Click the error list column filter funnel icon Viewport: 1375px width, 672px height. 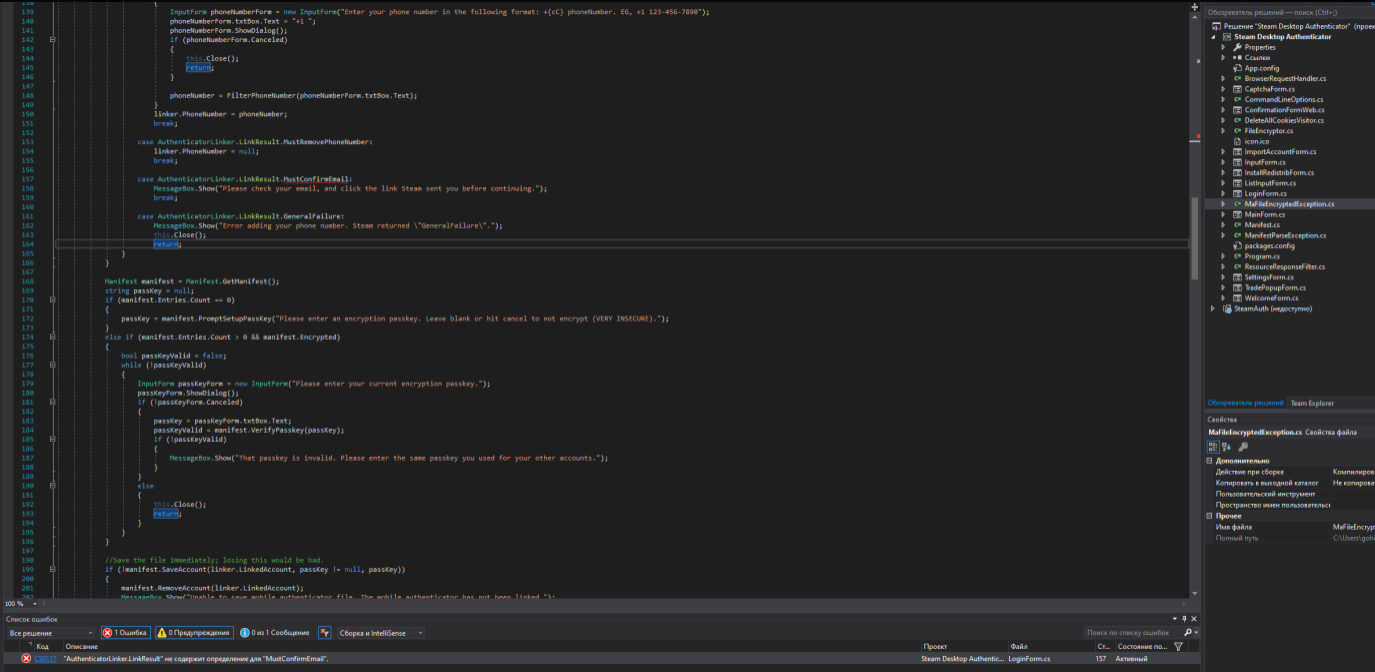[x=1178, y=647]
